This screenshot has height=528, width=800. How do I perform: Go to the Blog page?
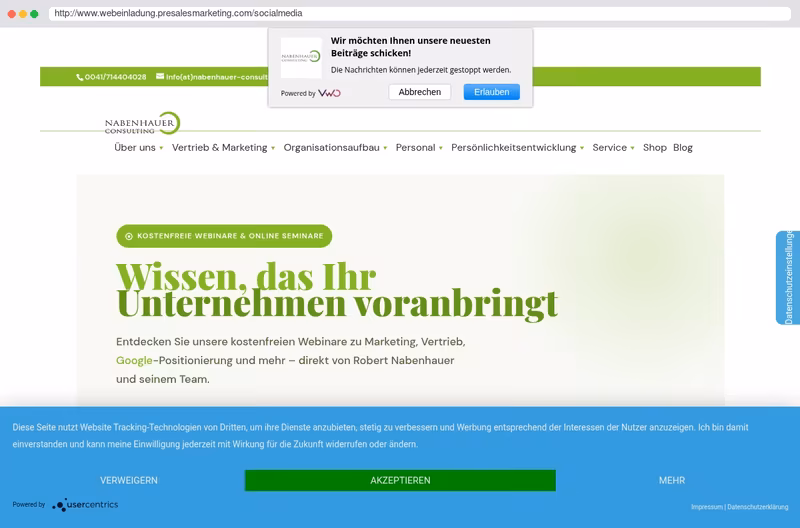pos(683,147)
